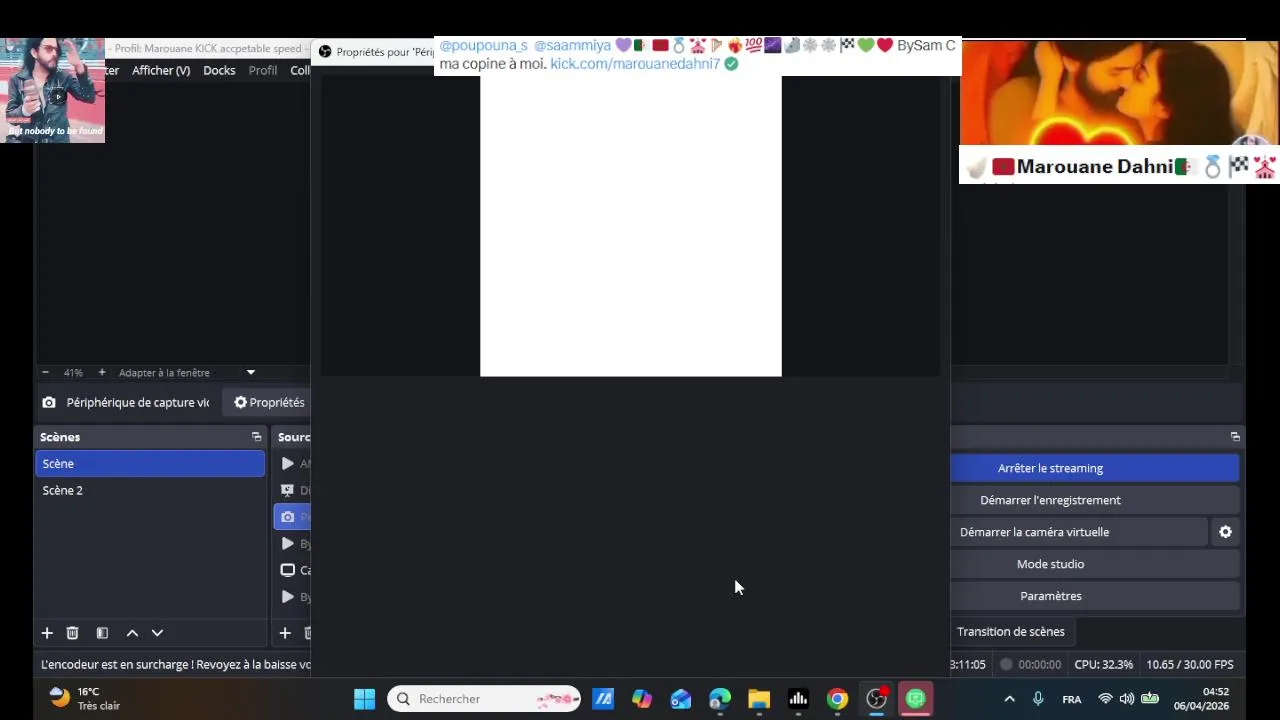
Task: Pop out the Controls dock panel
Action: point(1235,437)
